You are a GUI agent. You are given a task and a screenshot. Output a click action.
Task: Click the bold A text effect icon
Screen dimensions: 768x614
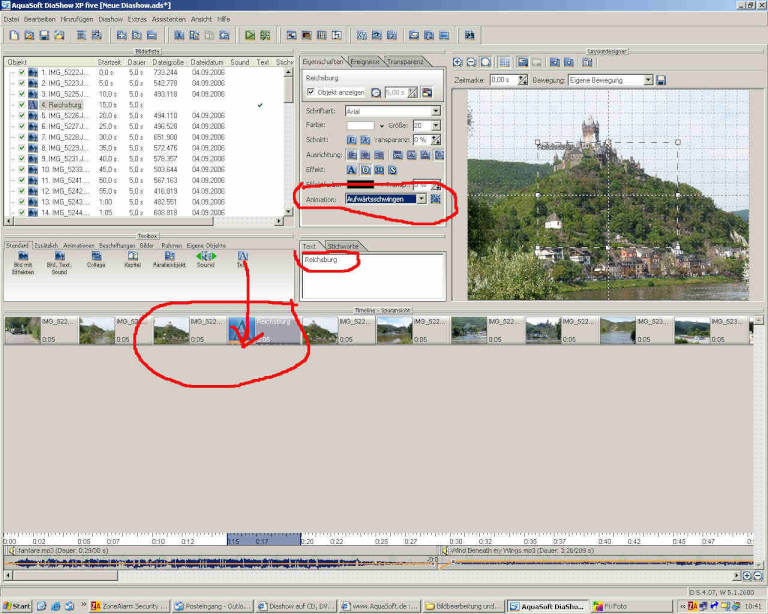click(352, 170)
